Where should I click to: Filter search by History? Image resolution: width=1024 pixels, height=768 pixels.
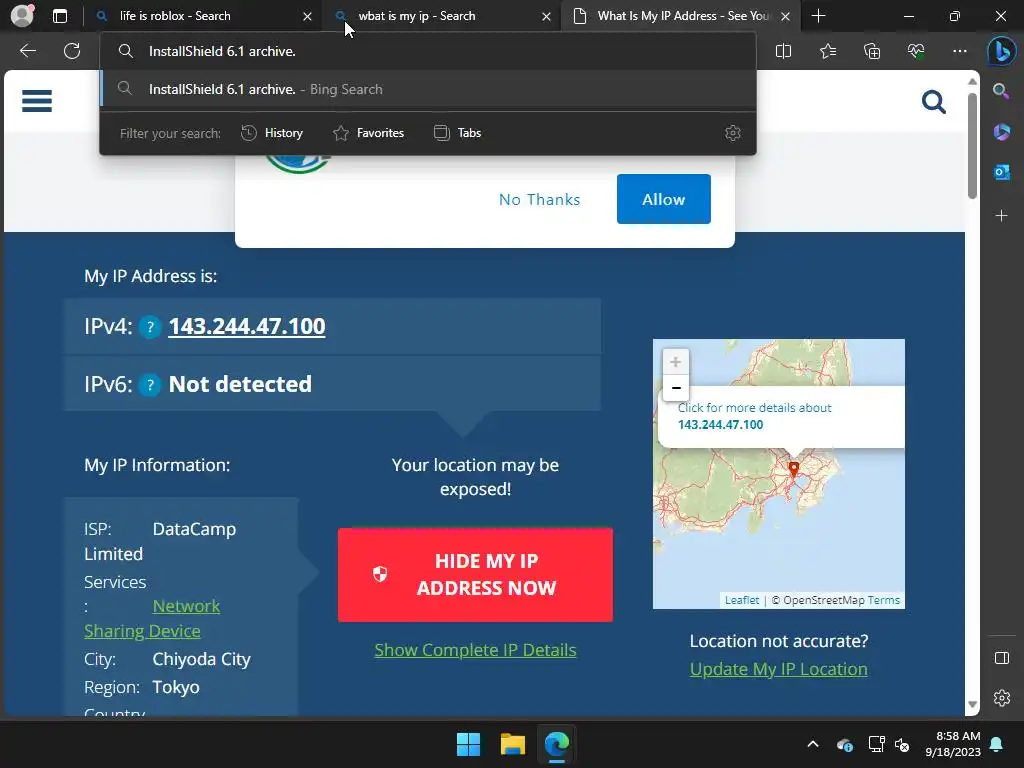272,133
